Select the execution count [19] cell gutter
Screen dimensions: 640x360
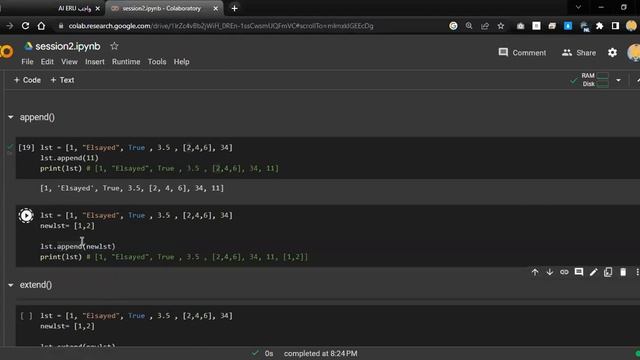click(26, 148)
